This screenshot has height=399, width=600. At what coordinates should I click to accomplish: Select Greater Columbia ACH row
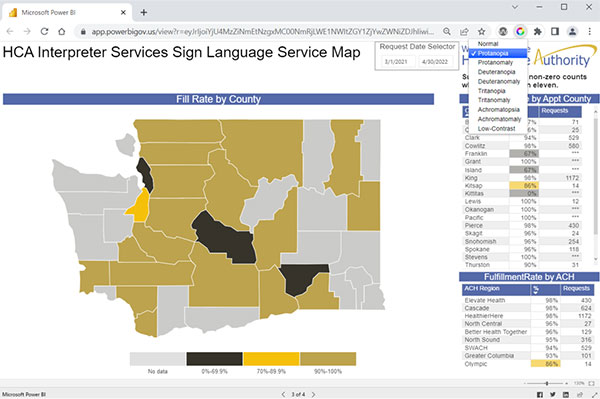[x=528, y=356]
